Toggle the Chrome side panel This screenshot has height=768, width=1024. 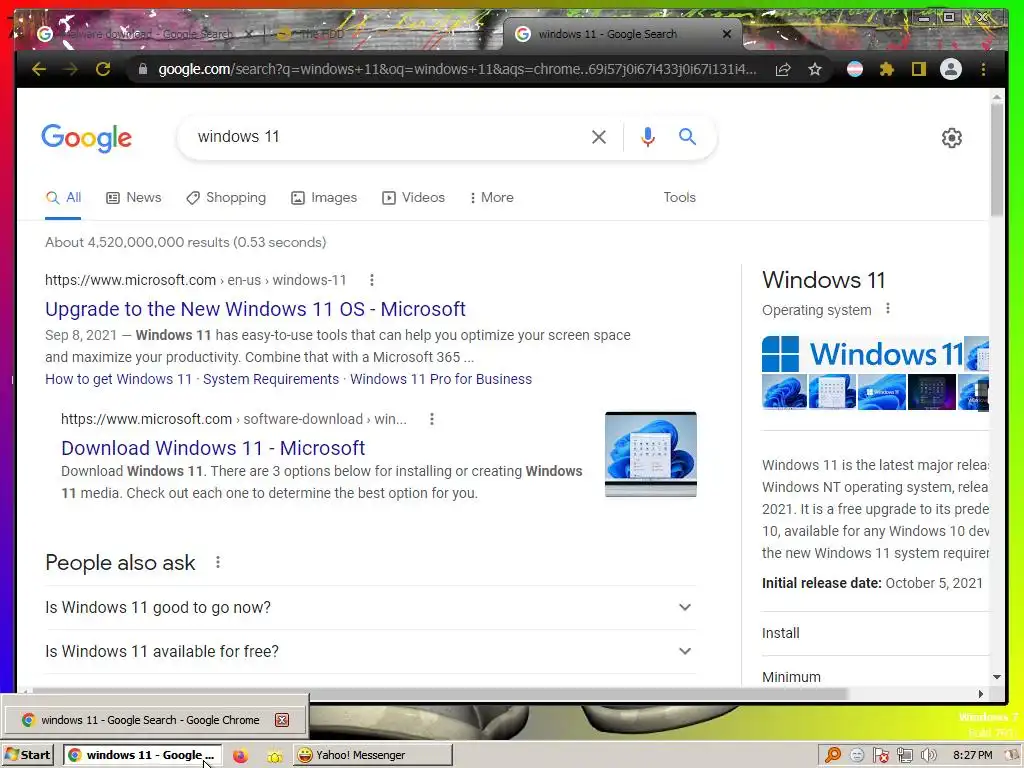pos(919,69)
